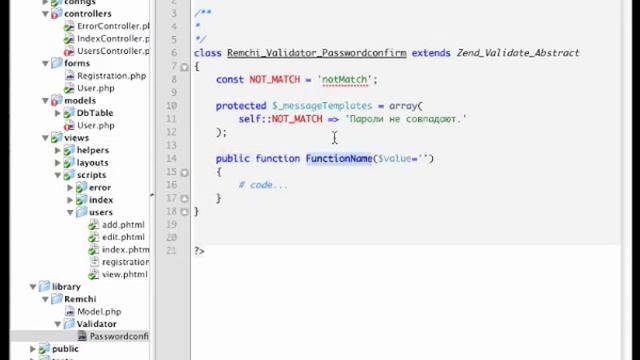This screenshot has width=640, height=360.
Task: Open ErrorController.php file icon
Action: (x=69, y=27)
